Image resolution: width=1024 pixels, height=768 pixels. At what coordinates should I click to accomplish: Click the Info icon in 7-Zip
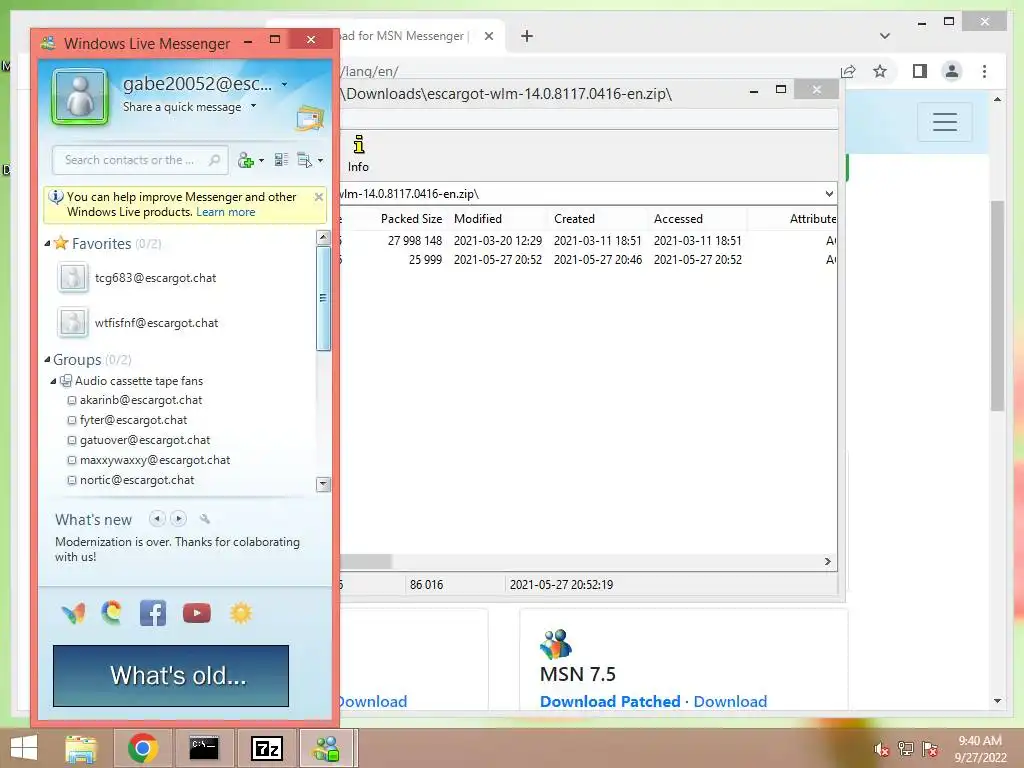coord(358,153)
